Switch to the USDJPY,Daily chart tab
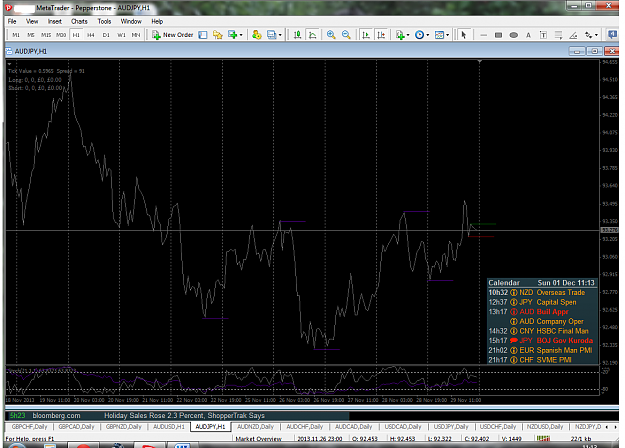625x448 pixels. [x=451, y=427]
